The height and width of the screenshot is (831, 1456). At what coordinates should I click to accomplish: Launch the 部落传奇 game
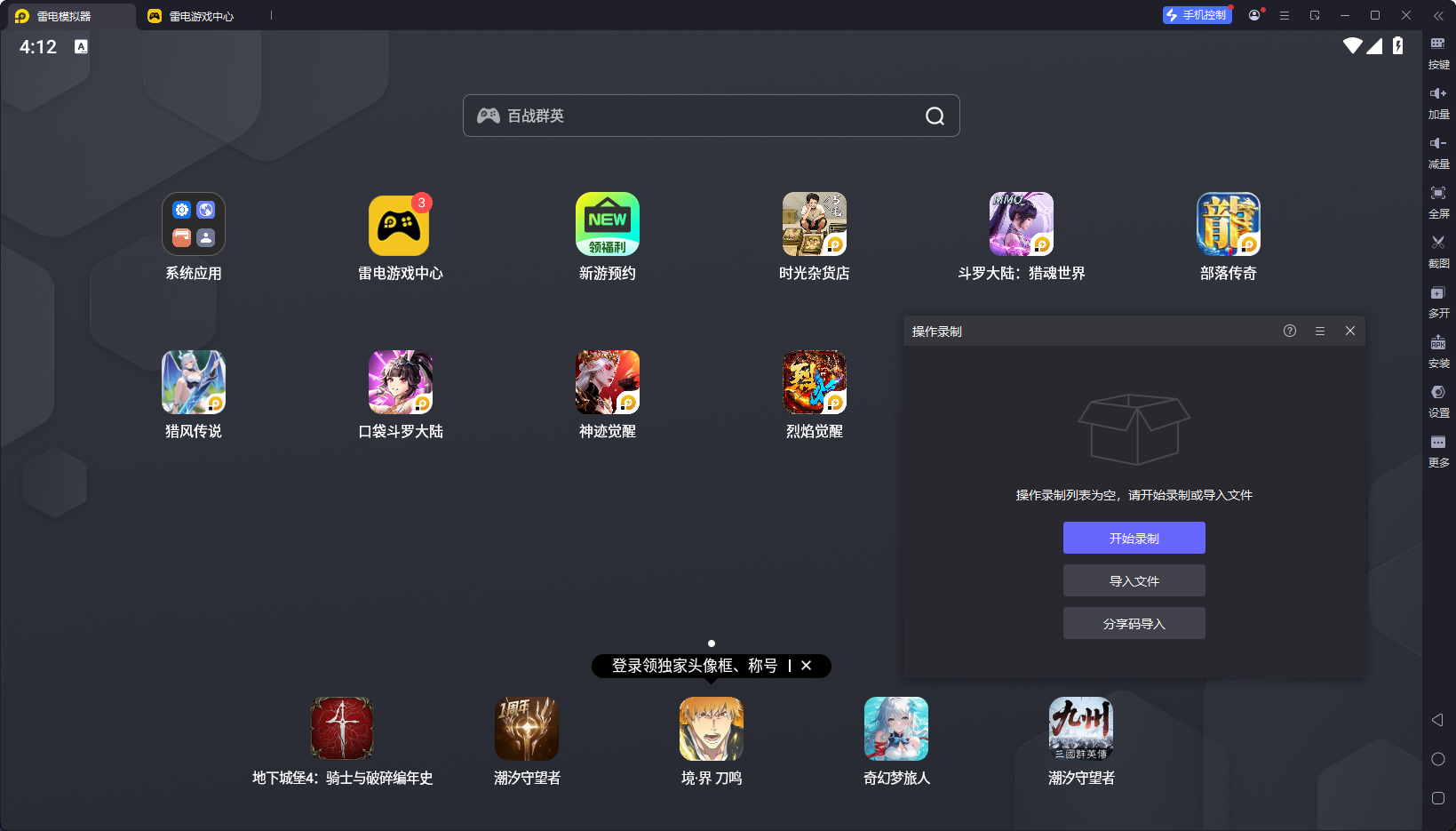point(1229,224)
